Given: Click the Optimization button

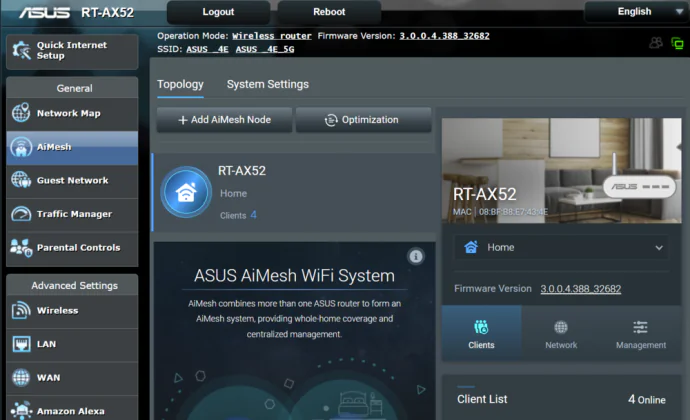Looking at the screenshot, I should pyautogui.click(x=363, y=120).
